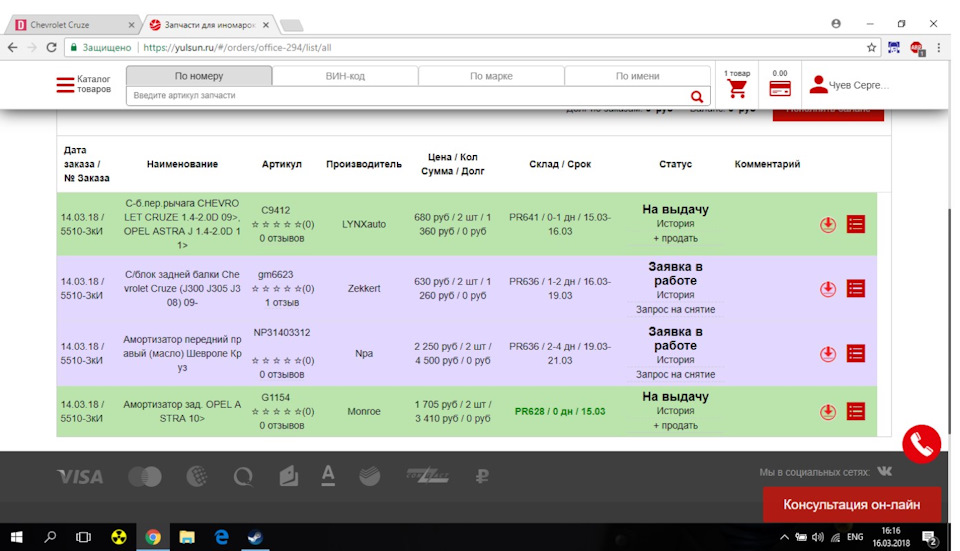This screenshot has width=960, height=551.
Task: Click the Mastercard payment logo
Action: click(x=145, y=476)
